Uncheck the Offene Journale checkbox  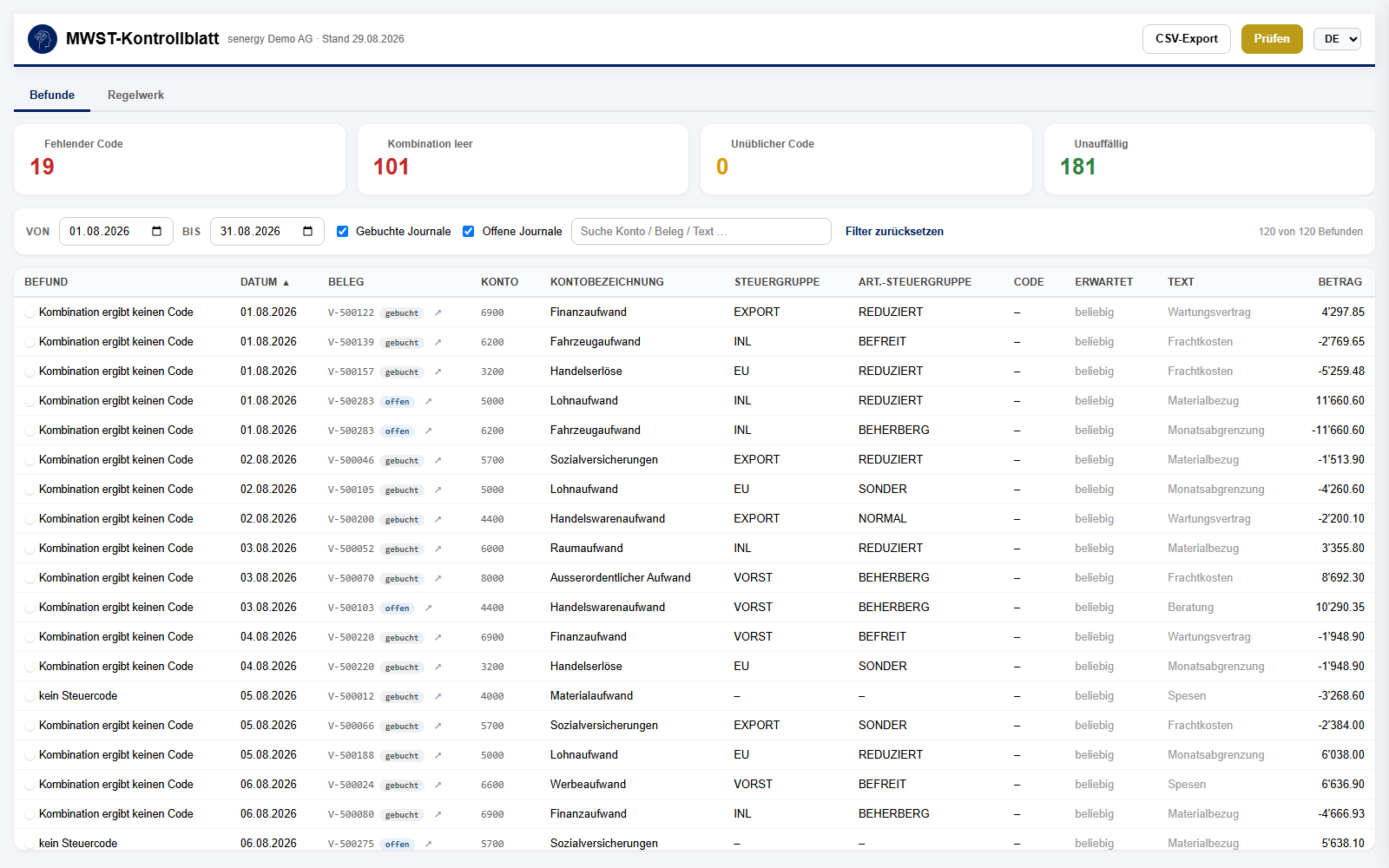click(469, 232)
